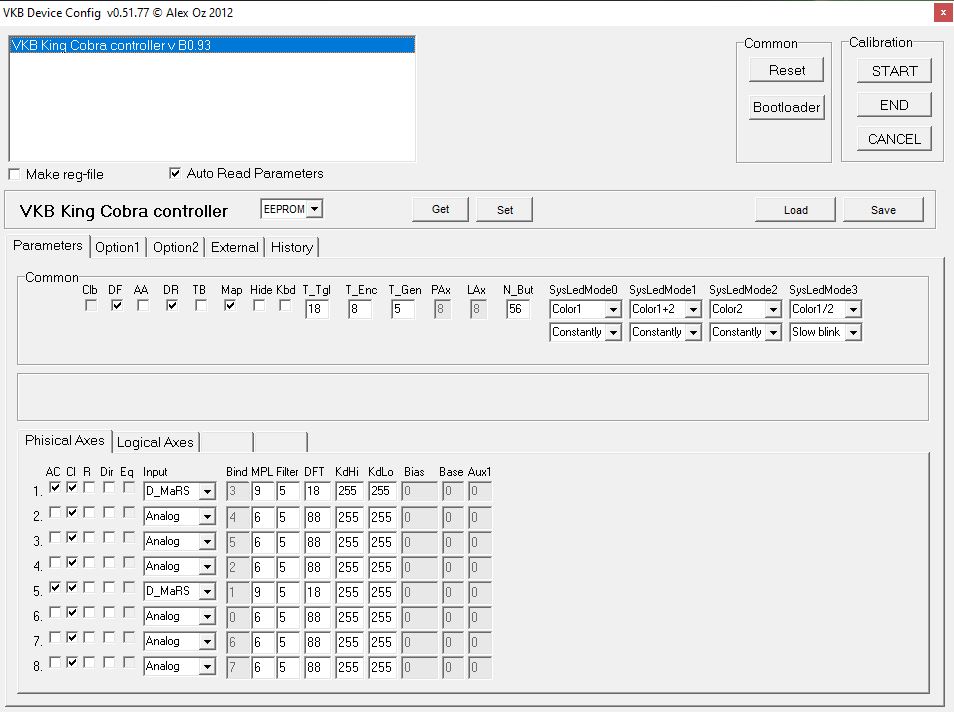
Task: Open the EEPROM dropdown
Action: 314,209
